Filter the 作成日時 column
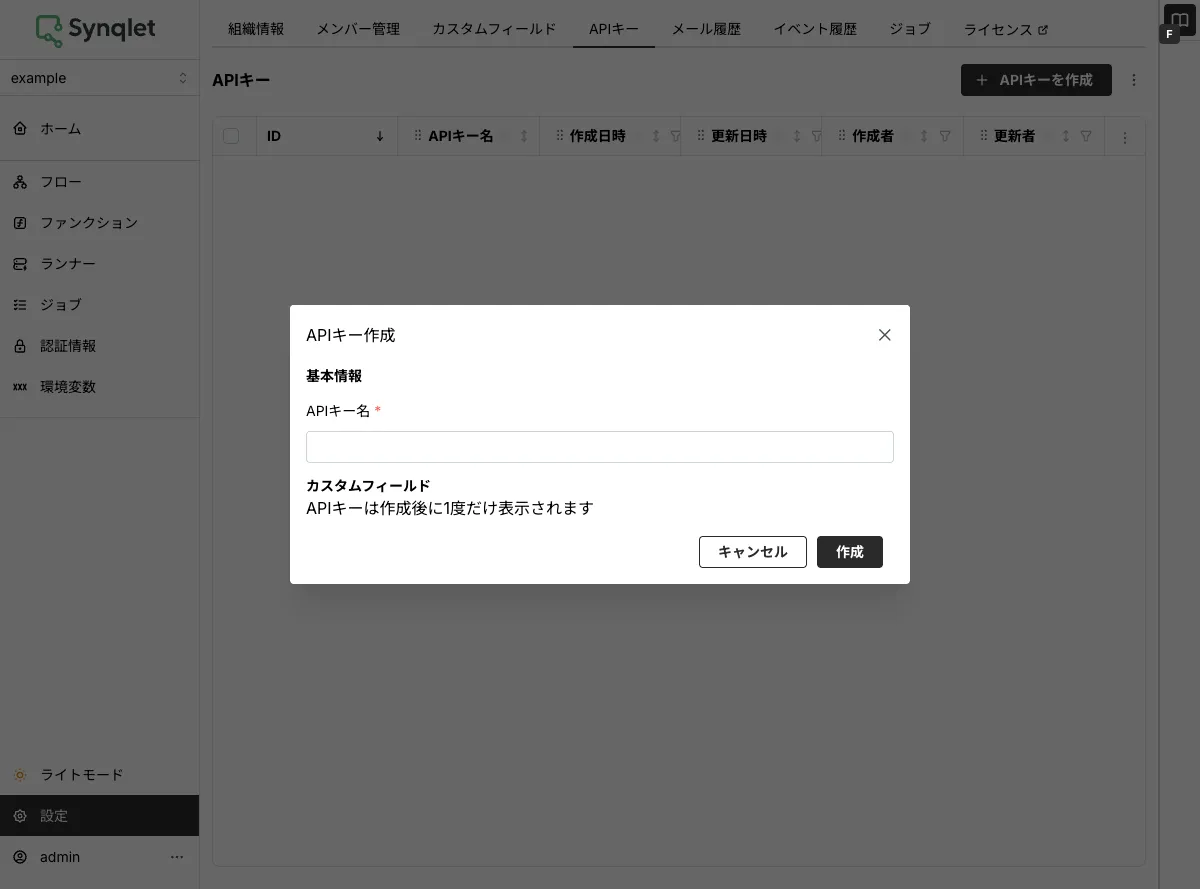 675,136
